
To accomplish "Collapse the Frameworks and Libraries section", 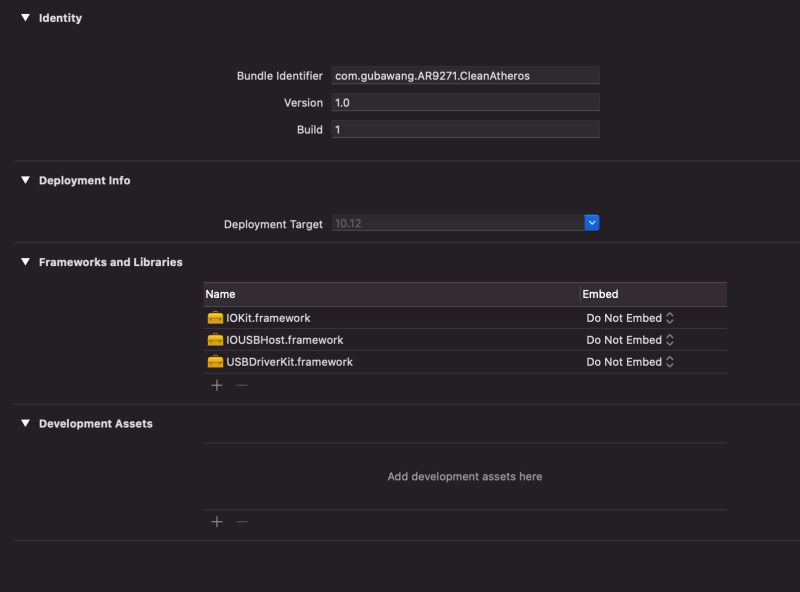I will [x=25, y=260].
